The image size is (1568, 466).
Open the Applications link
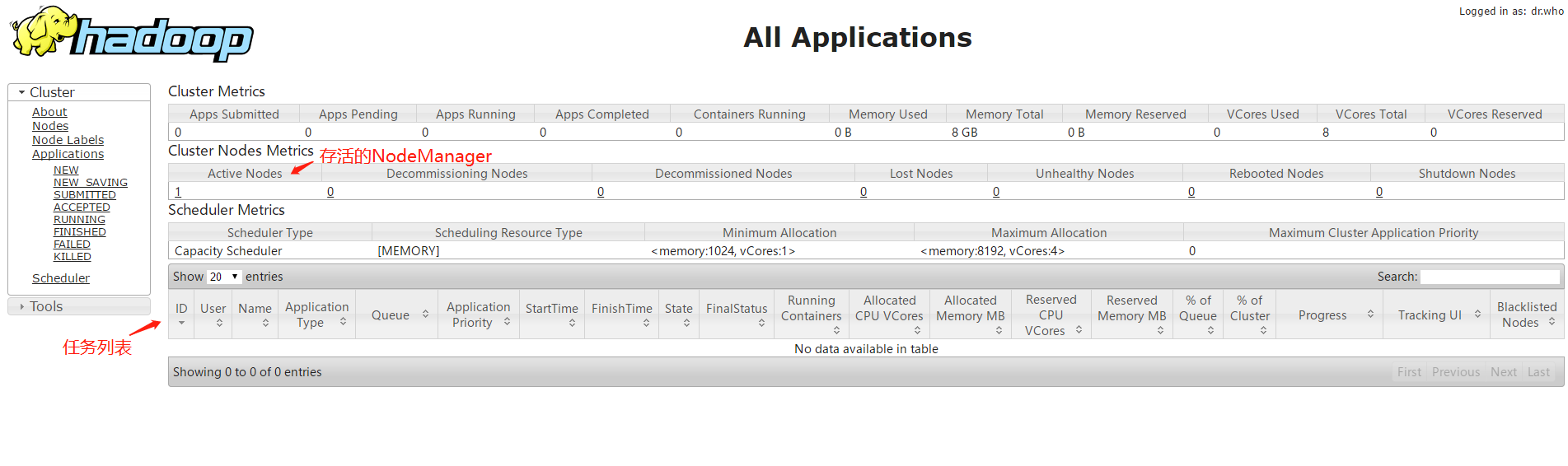68,154
